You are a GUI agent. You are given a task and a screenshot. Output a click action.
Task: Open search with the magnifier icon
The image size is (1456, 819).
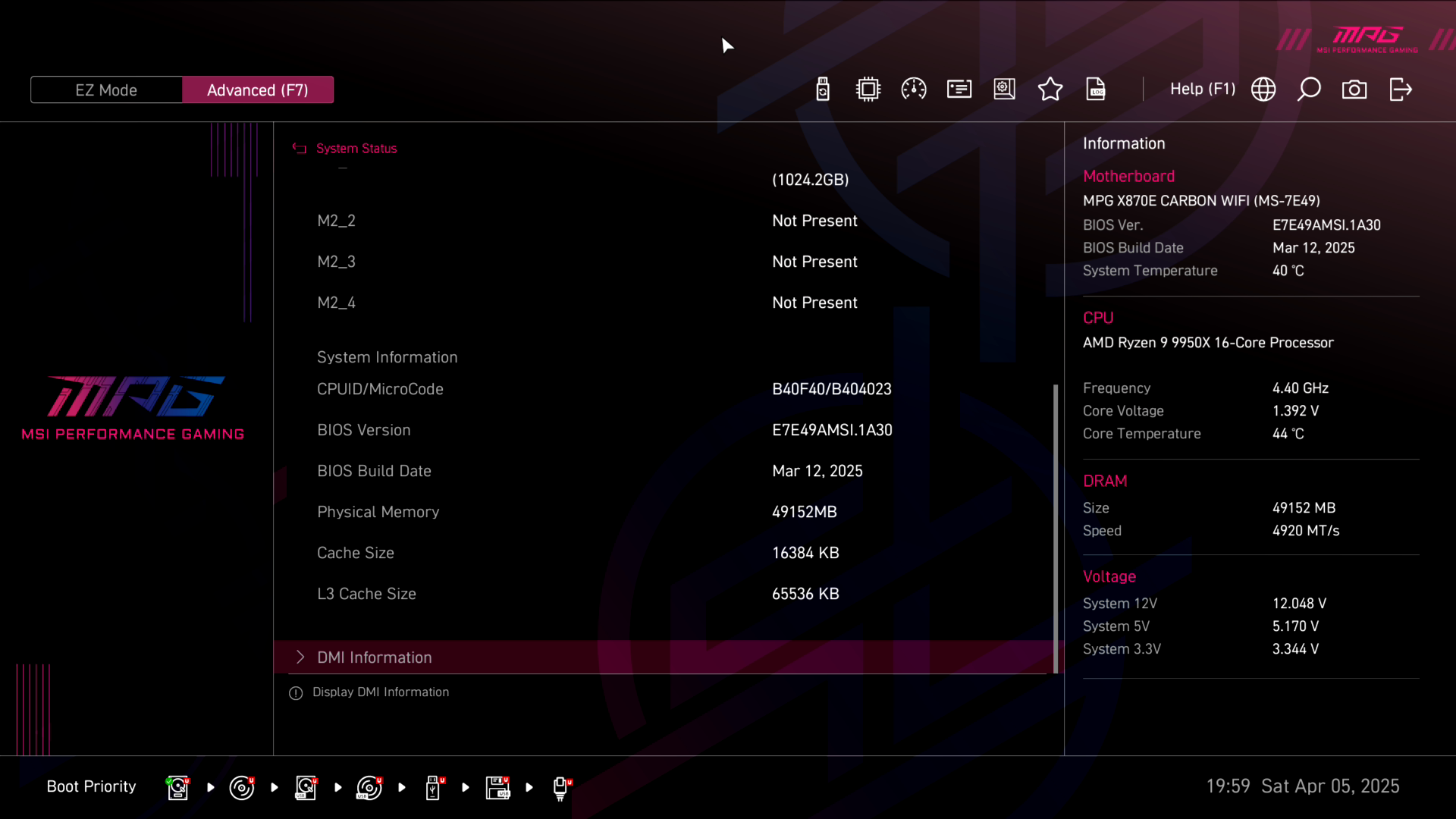click(1309, 89)
